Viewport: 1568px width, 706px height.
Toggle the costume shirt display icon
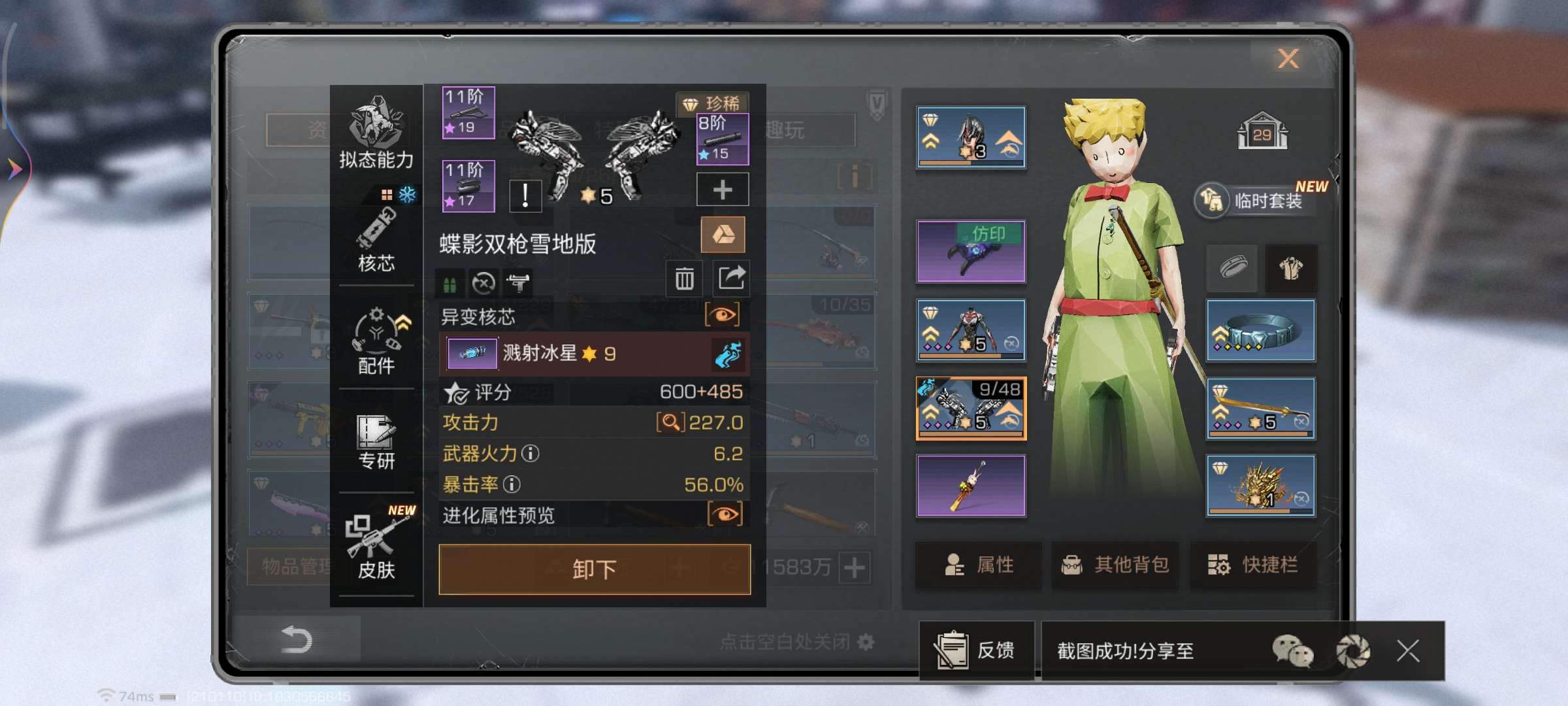(1291, 268)
